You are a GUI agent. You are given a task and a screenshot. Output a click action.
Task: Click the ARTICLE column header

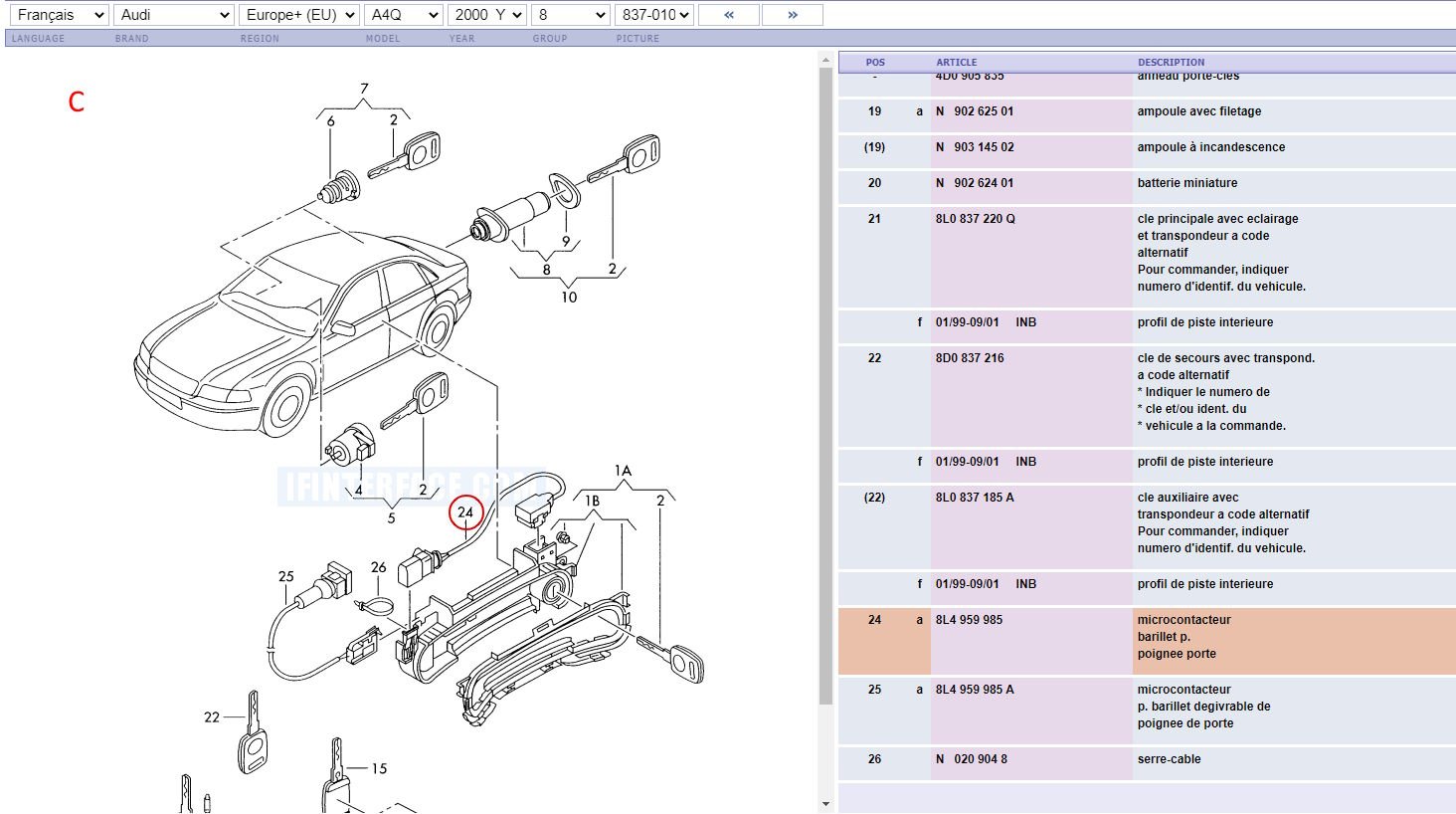pyautogui.click(x=956, y=62)
